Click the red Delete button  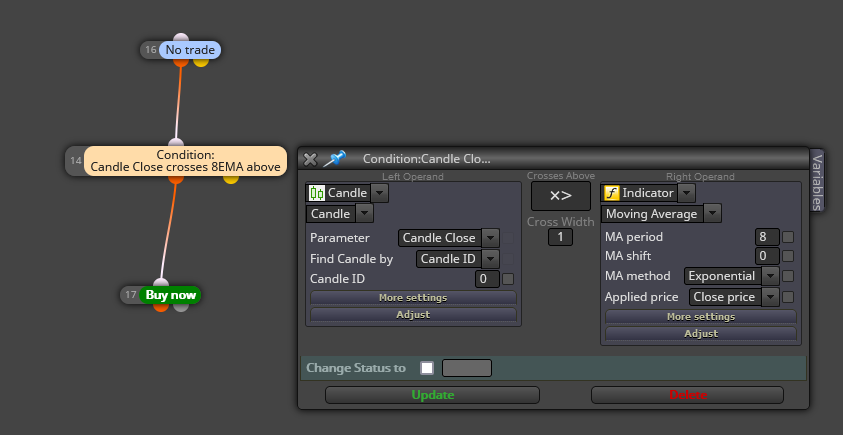(x=687, y=395)
